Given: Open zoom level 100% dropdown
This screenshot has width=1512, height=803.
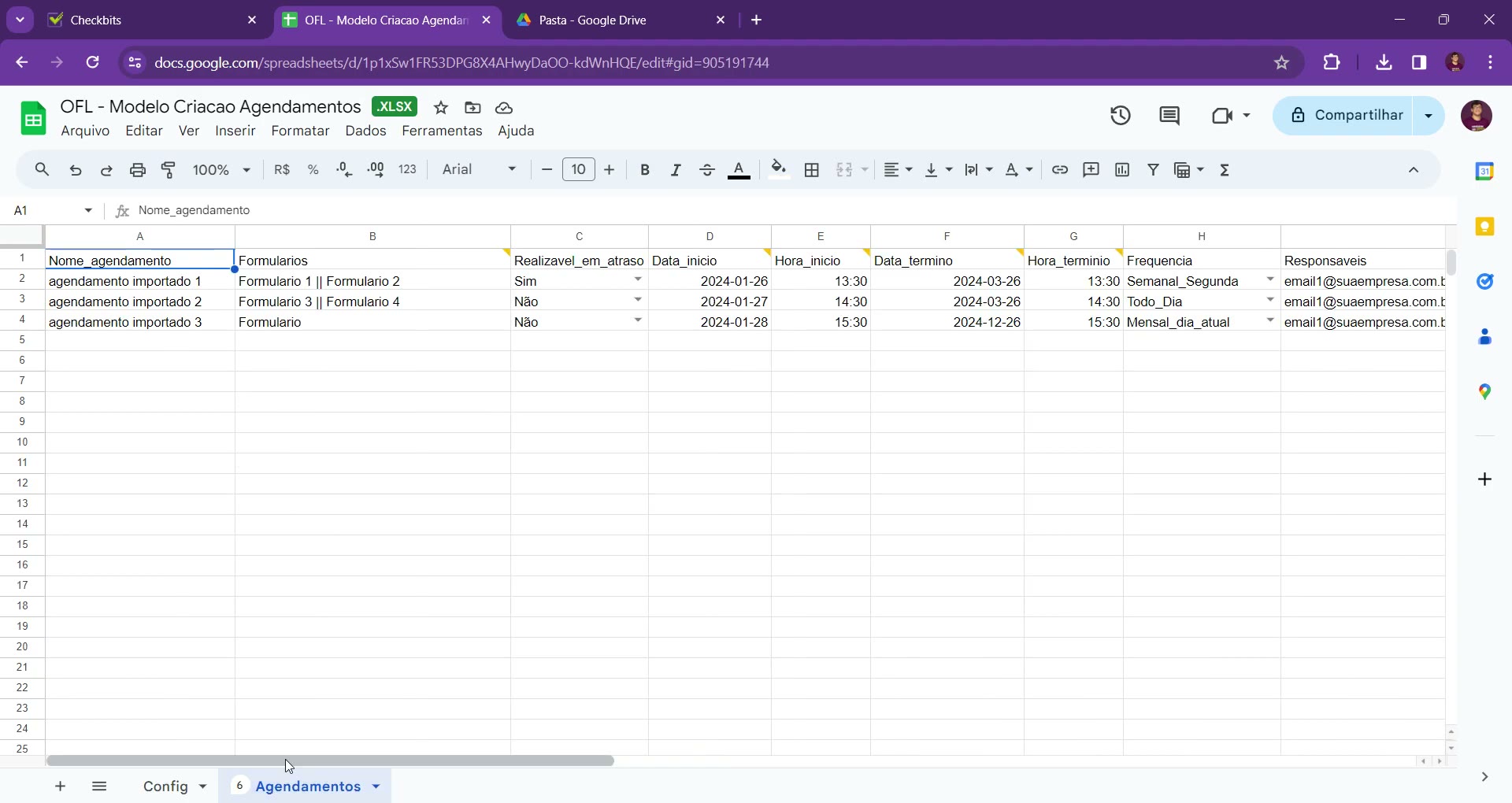Looking at the screenshot, I should click(221, 170).
